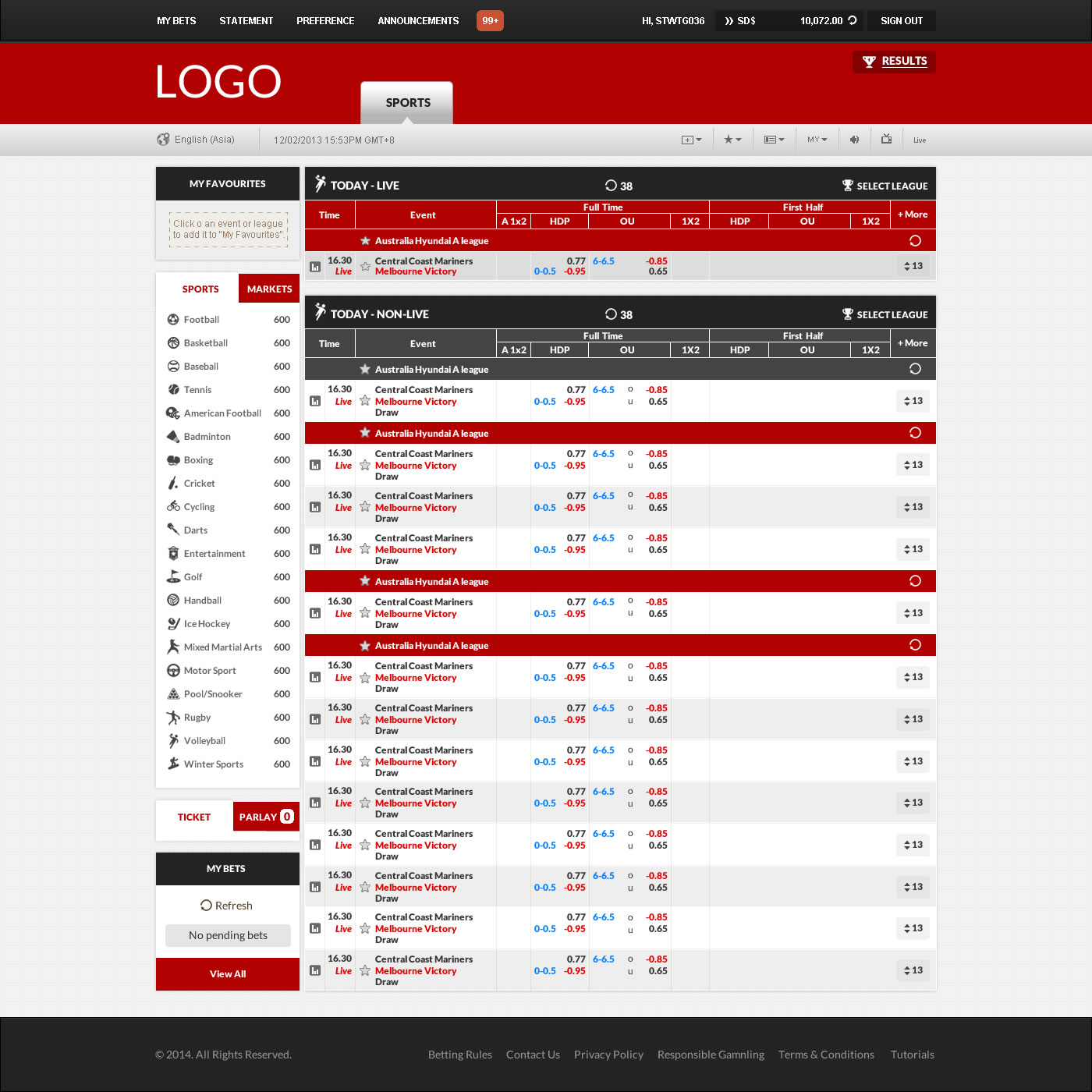Open the Golf flag icon
This screenshot has height=1092, width=1092.
[x=173, y=577]
